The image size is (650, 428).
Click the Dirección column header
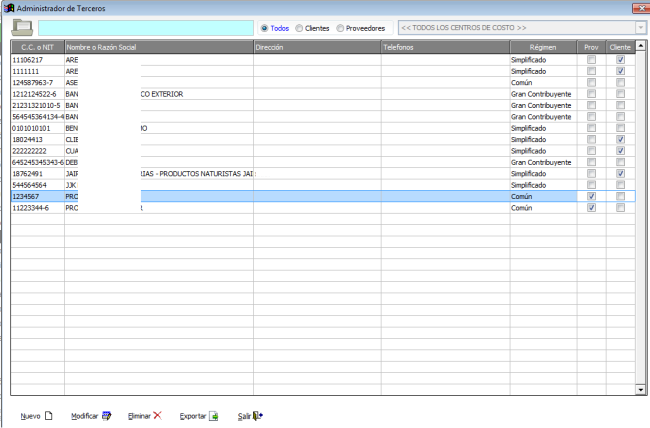317,47
